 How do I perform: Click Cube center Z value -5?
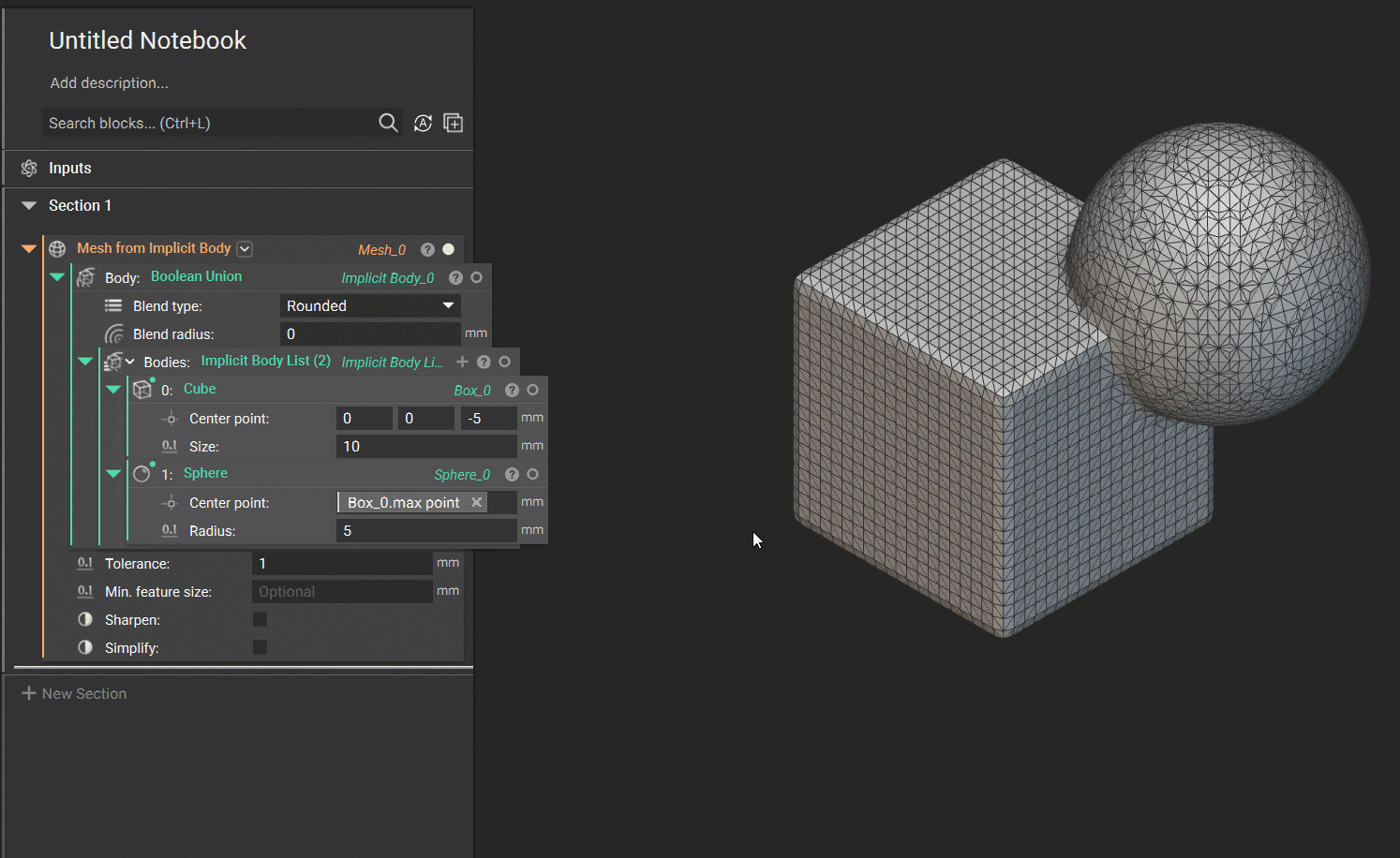488,419
